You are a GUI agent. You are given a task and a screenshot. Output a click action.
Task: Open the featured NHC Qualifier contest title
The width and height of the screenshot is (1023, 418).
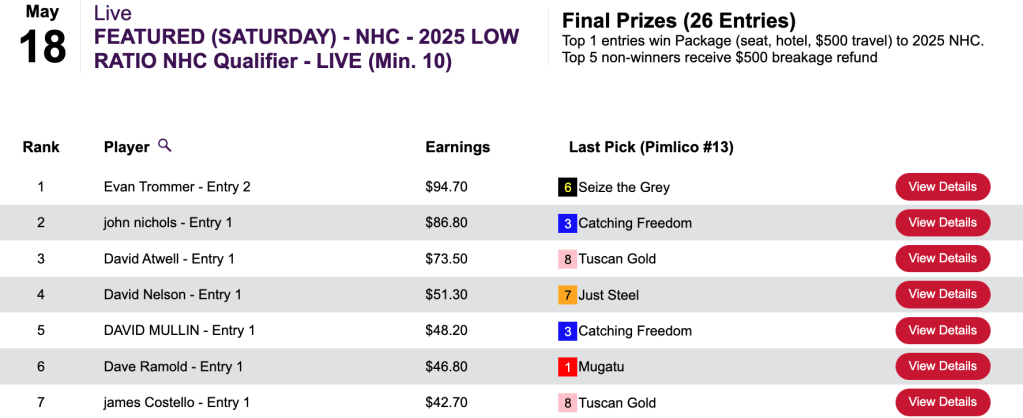click(306, 49)
